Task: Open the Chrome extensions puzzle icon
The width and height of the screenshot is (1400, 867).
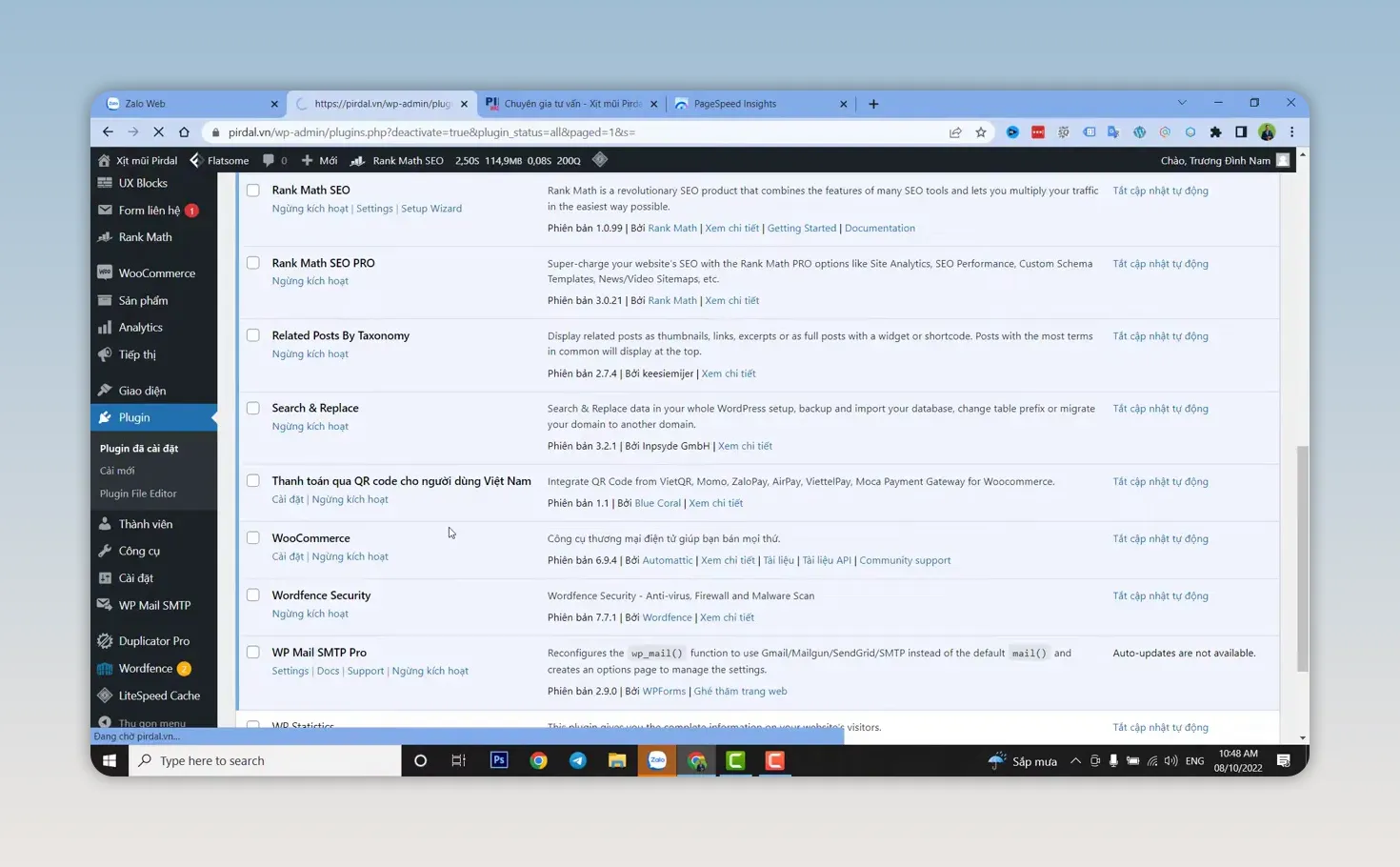Action: [x=1215, y=132]
